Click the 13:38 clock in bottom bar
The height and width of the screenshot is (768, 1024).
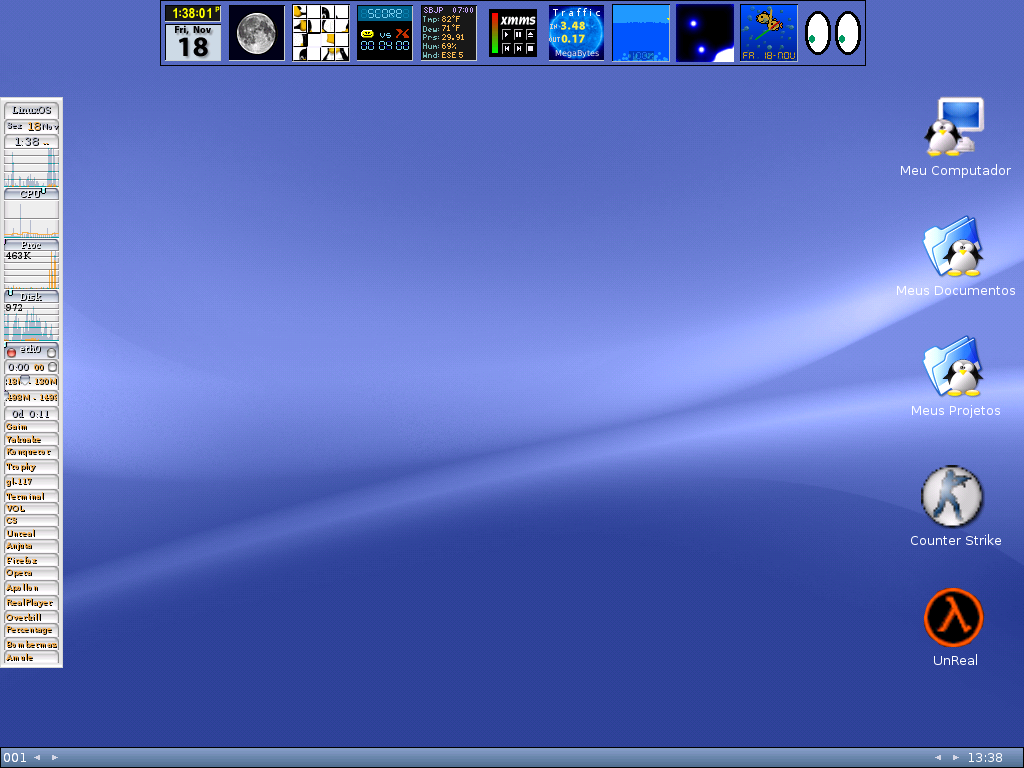[x=985, y=758]
